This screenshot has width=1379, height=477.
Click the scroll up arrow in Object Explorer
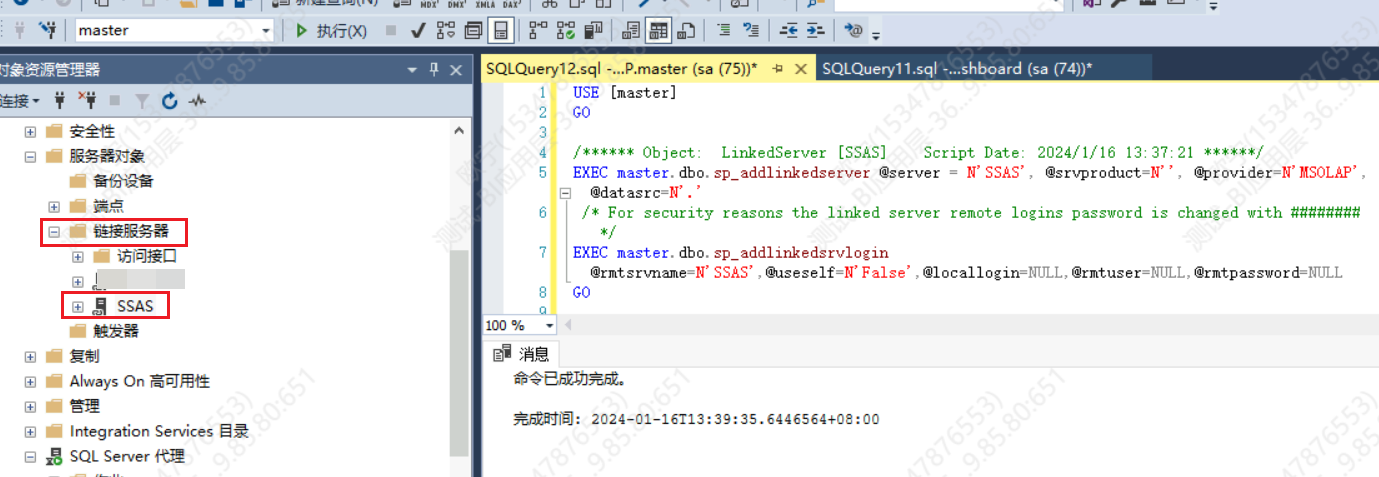click(459, 131)
